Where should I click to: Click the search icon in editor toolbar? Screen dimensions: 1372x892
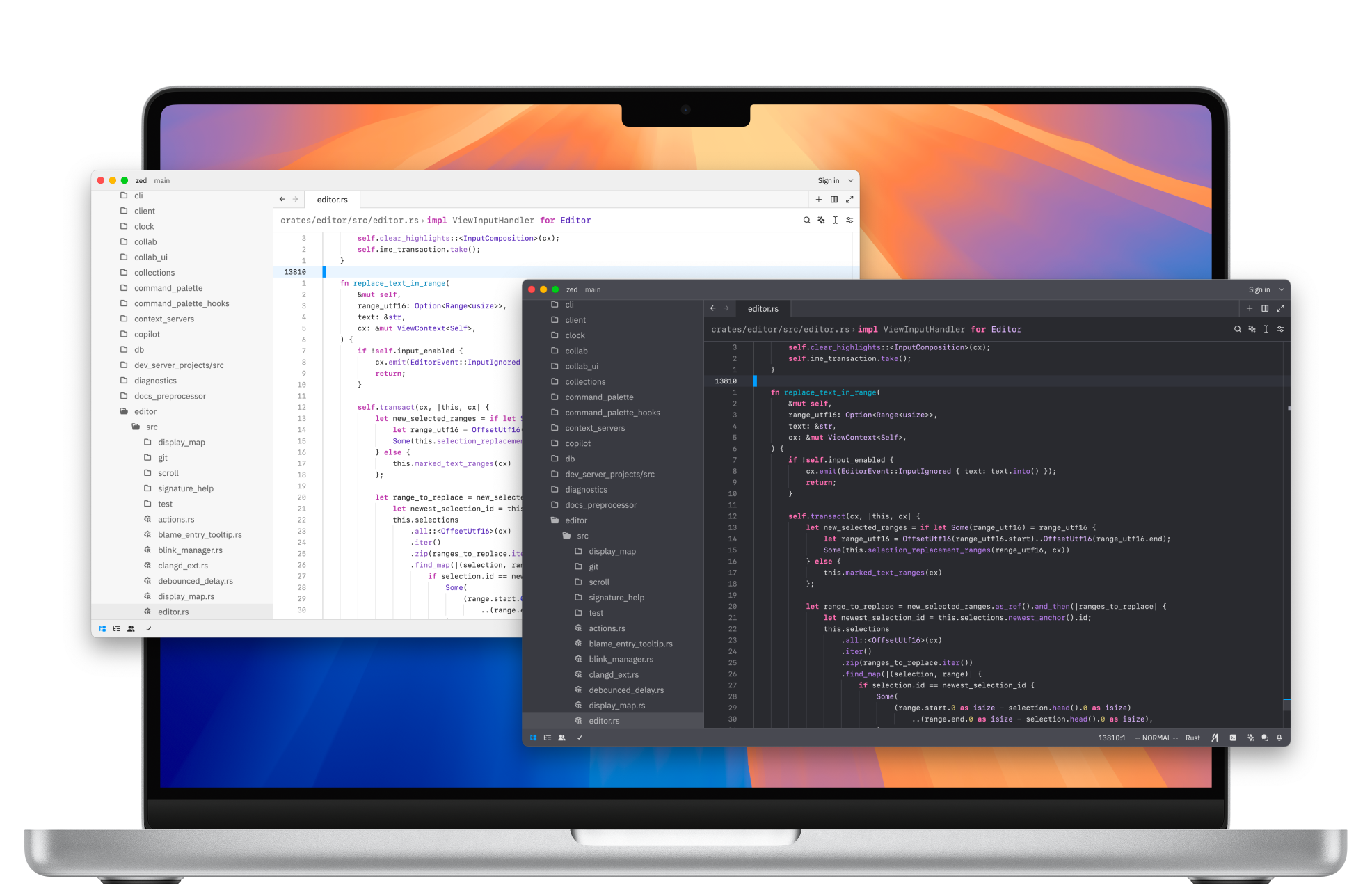pyautogui.click(x=807, y=220)
